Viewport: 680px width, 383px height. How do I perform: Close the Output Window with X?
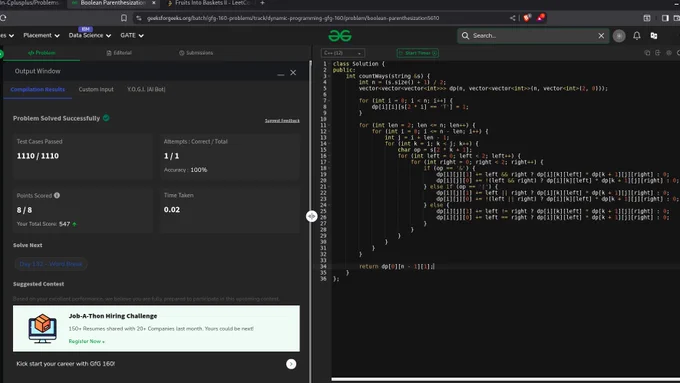point(293,72)
